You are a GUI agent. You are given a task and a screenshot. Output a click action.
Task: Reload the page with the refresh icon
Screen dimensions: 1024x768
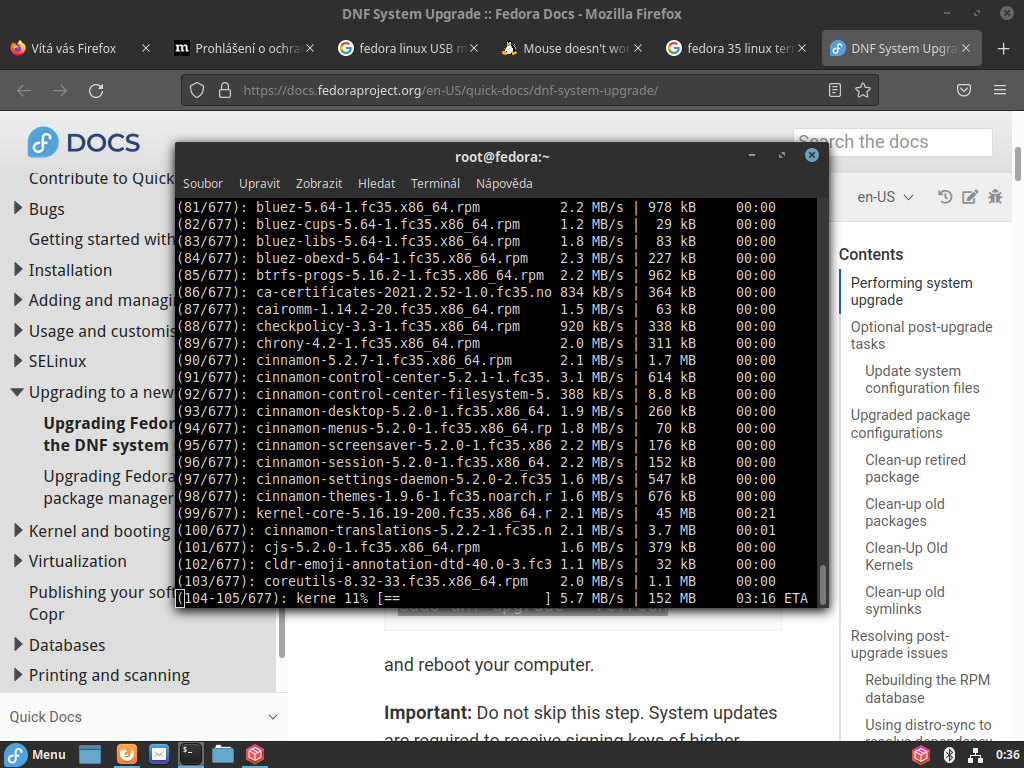(x=96, y=91)
